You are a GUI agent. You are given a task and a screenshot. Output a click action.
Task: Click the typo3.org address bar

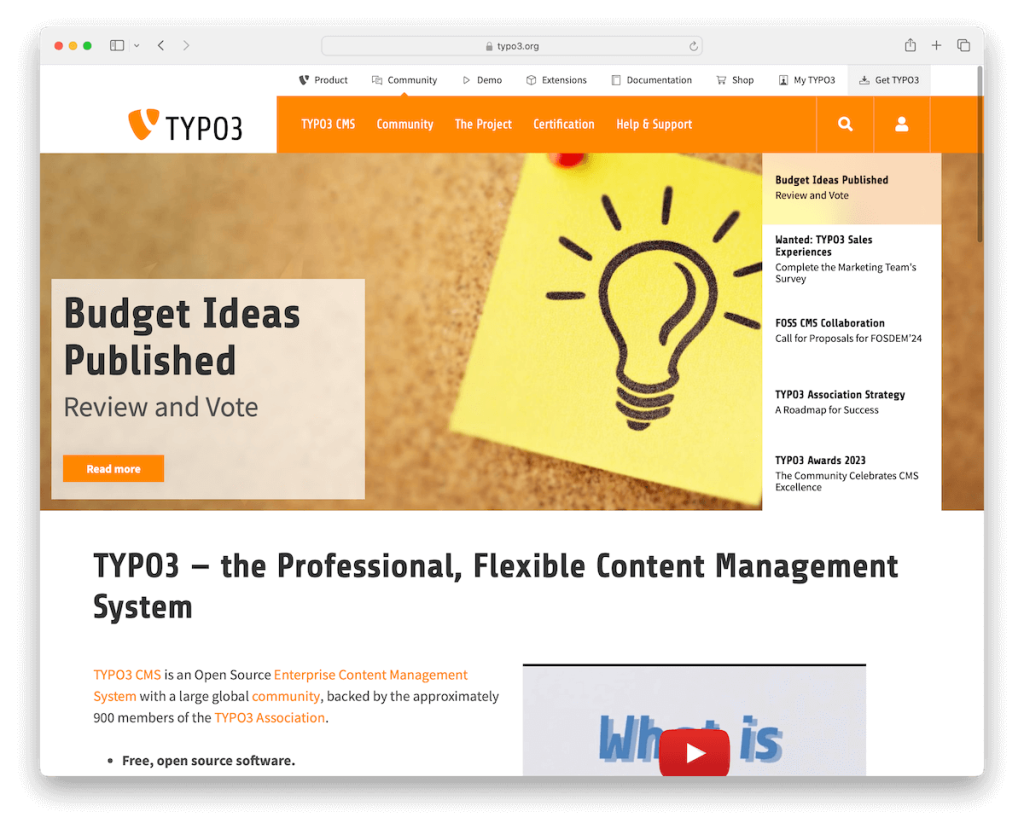tap(511, 46)
